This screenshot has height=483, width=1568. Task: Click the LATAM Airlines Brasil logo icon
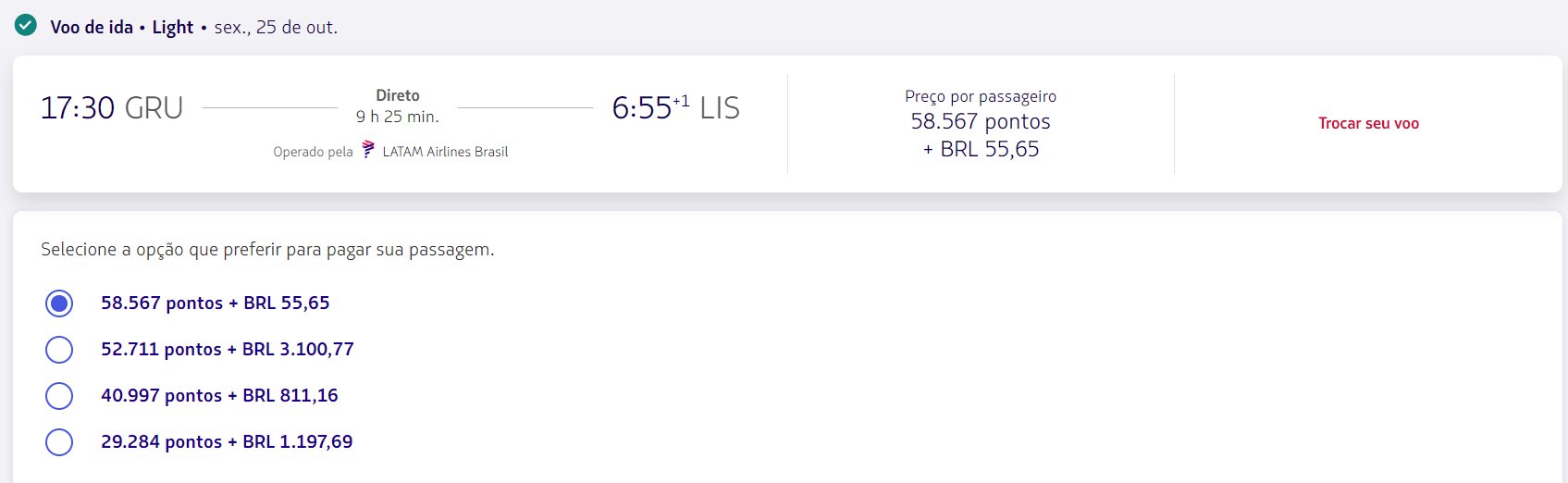pos(368,150)
